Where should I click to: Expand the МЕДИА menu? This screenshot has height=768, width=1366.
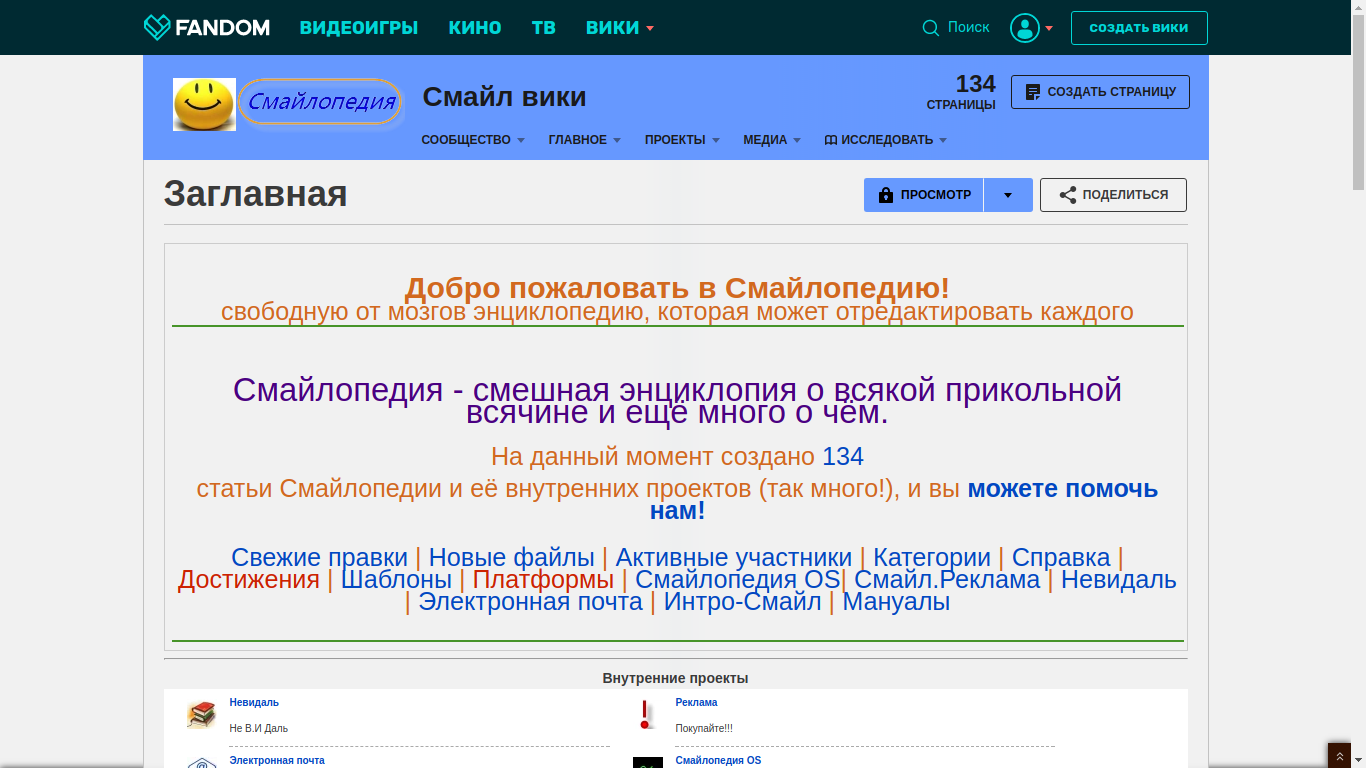pos(772,140)
